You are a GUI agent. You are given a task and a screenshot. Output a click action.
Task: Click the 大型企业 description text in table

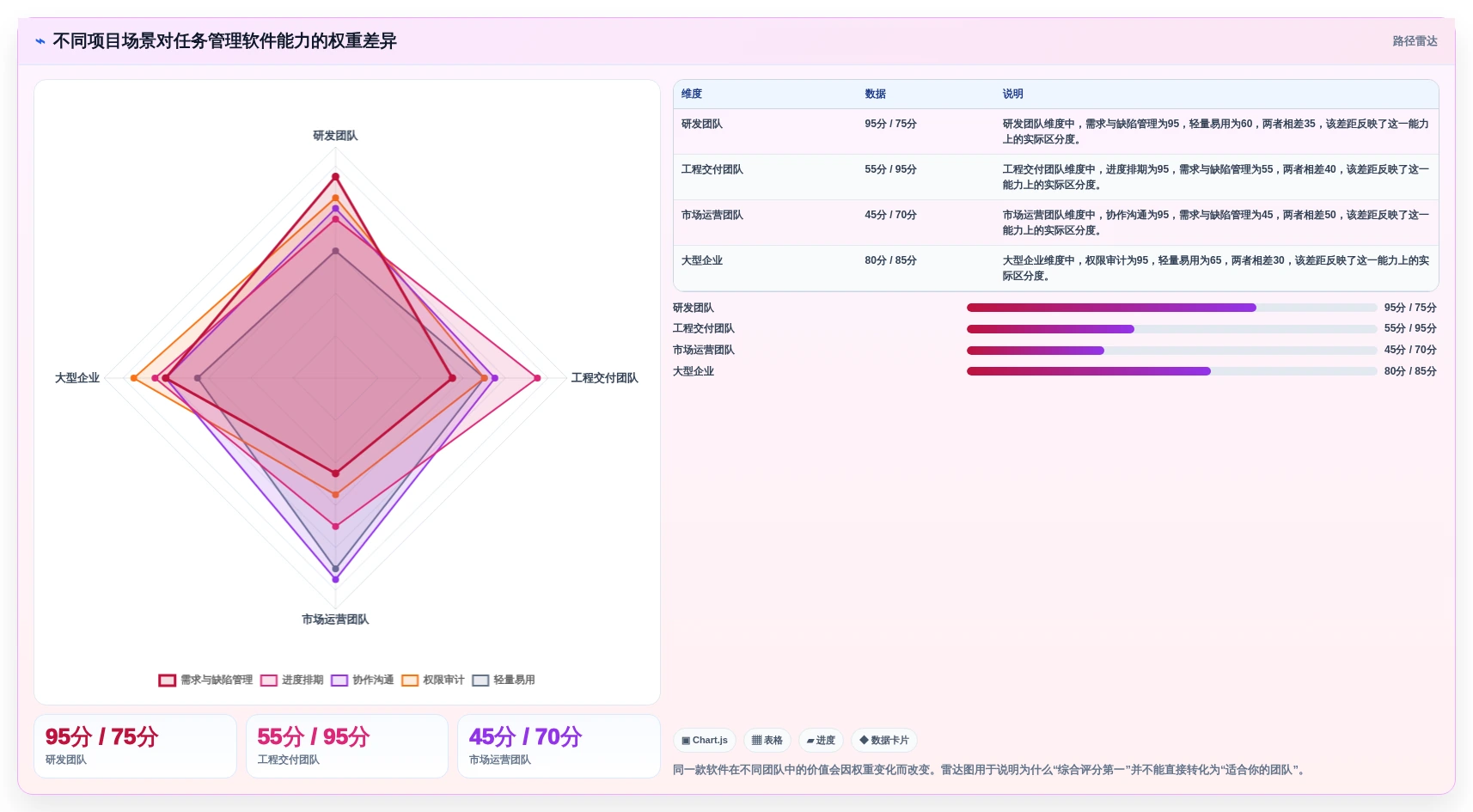click(x=1215, y=268)
